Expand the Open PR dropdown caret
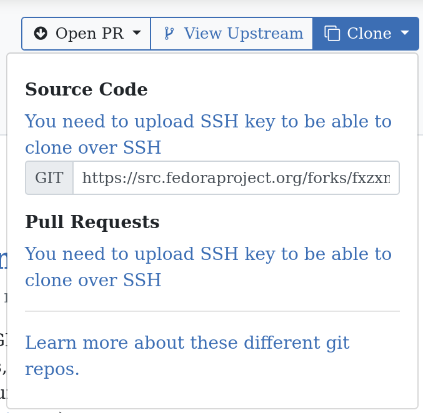423x413 pixels. coord(137,33)
